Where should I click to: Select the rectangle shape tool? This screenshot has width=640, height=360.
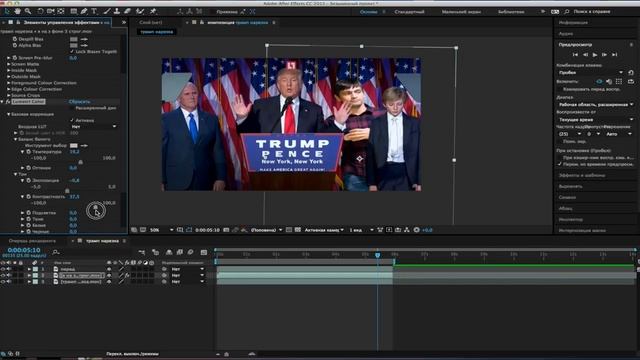pyautogui.click(x=73, y=11)
